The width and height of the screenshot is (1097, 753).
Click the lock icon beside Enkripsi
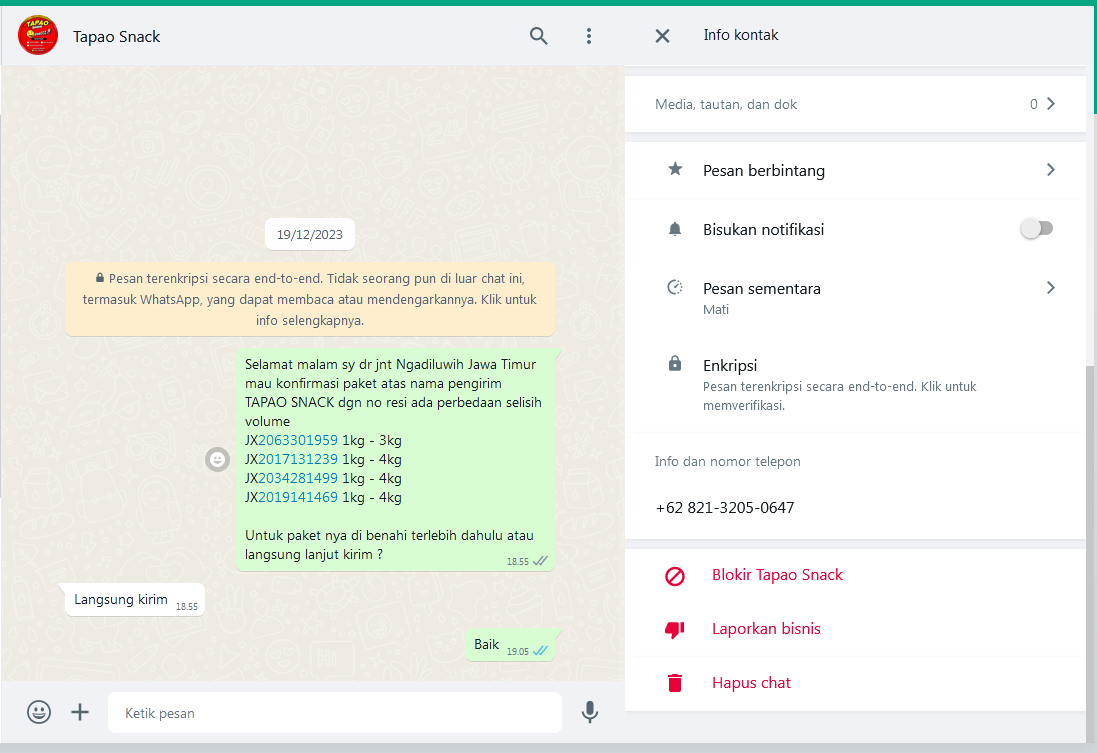click(x=675, y=363)
